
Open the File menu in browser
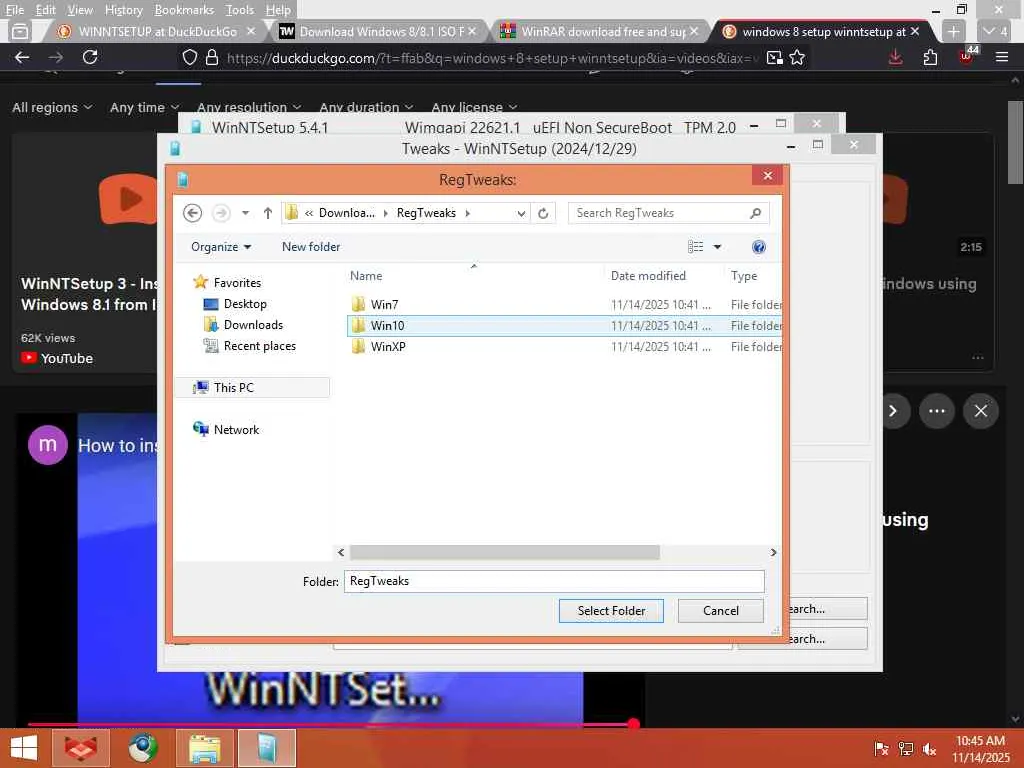(x=14, y=10)
